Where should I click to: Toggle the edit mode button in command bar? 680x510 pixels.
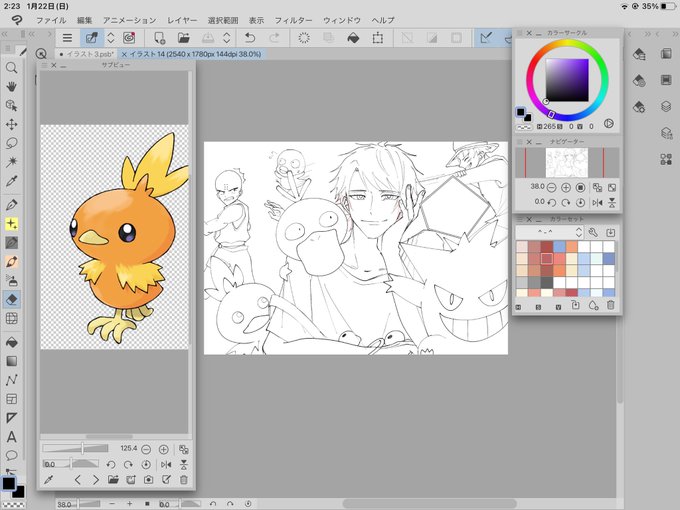point(92,38)
